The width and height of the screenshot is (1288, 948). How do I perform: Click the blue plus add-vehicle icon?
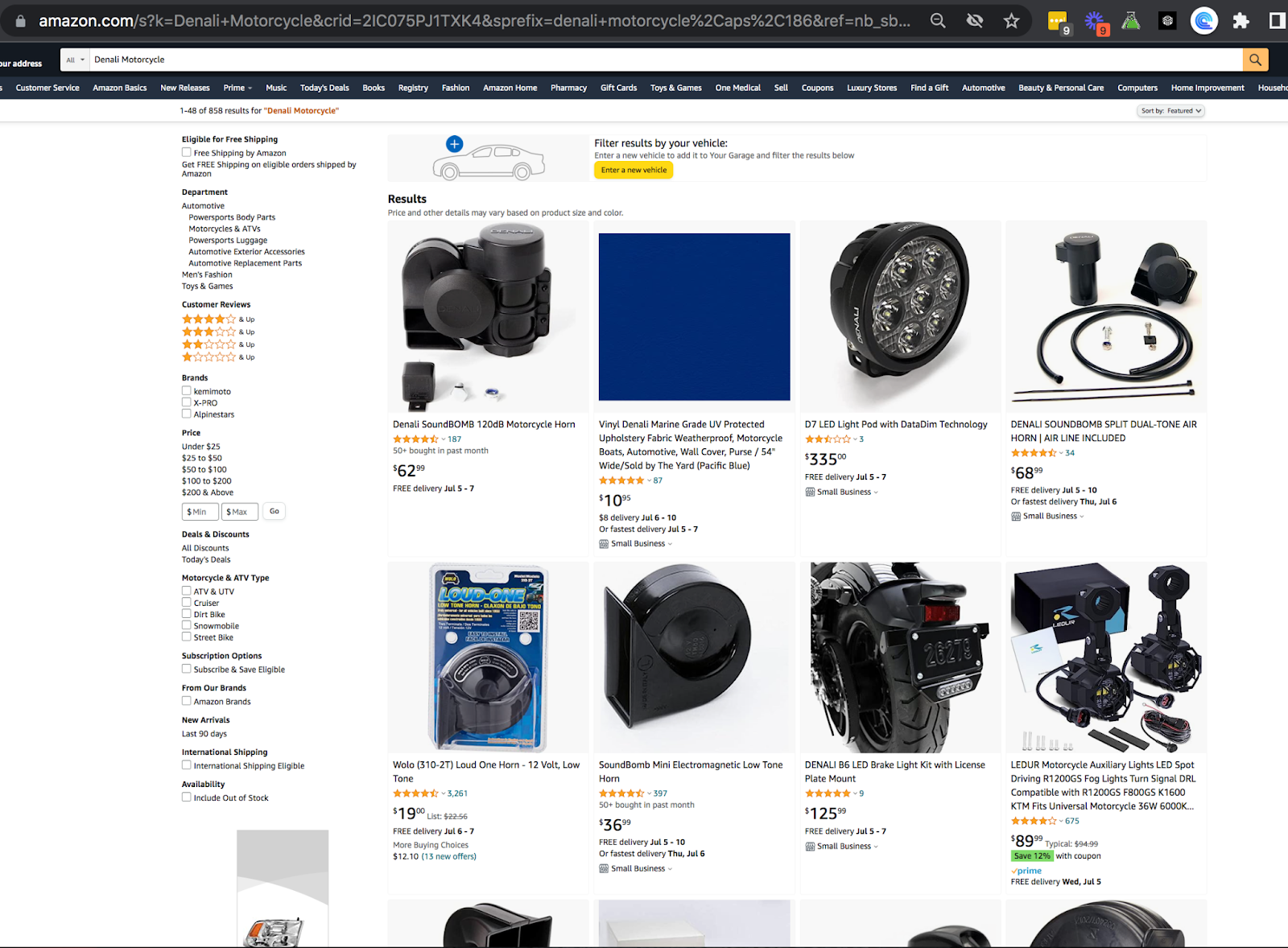click(455, 144)
